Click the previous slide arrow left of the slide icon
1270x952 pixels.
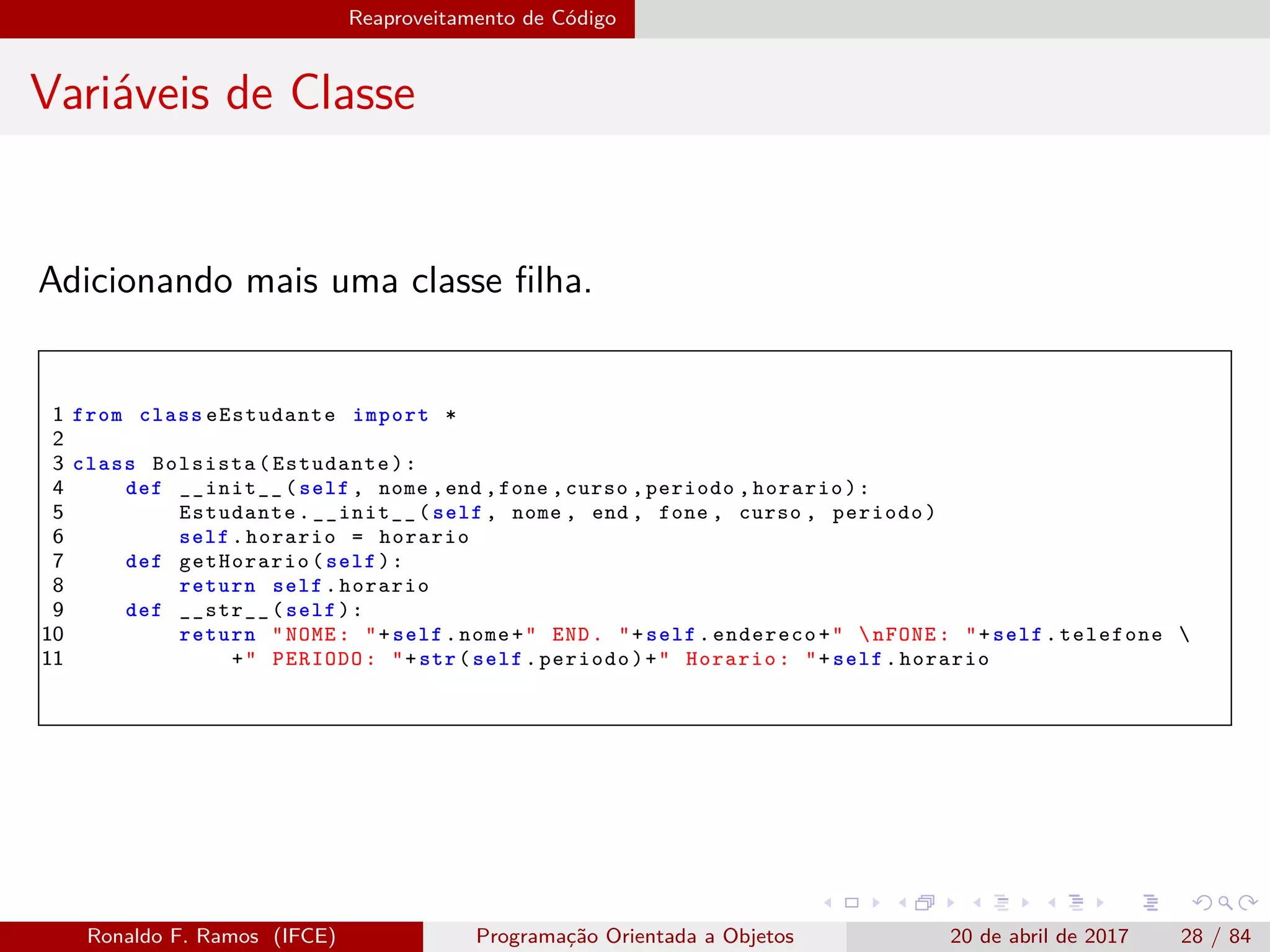click(828, 903)
